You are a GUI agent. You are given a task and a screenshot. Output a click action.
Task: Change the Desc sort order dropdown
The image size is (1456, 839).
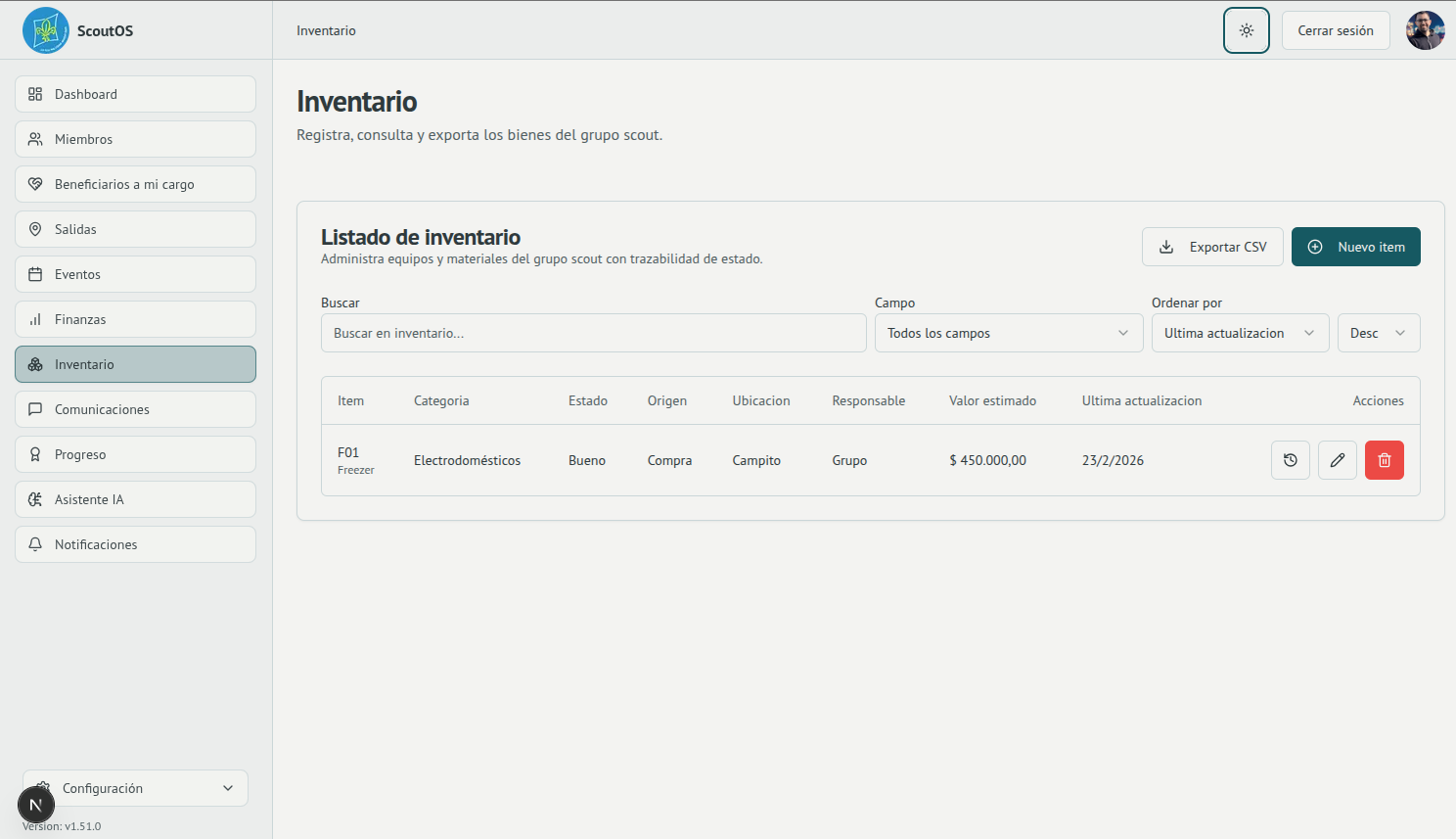(1378, 333)
